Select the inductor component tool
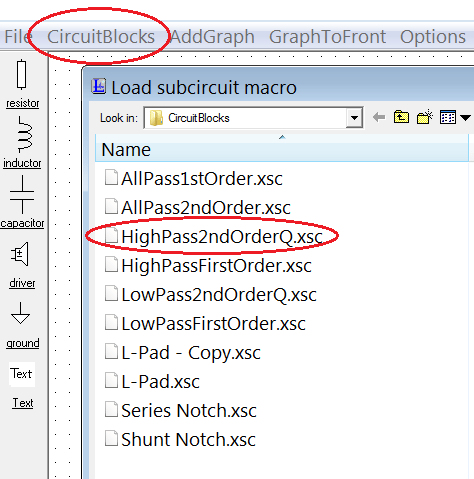Screen dimensions: 474x479 click(22, 143)
